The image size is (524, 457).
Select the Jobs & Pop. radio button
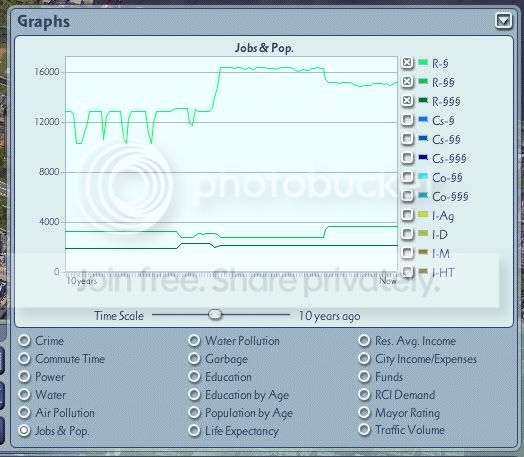click(x=24, y=431)
